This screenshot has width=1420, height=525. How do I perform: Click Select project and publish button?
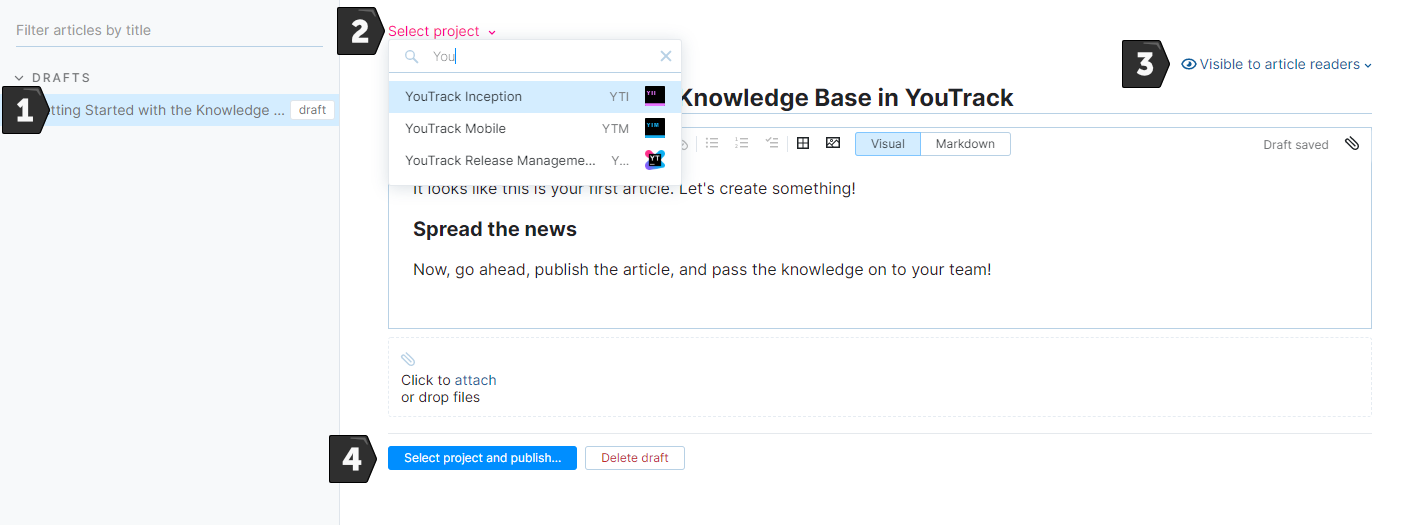(482, 458)
